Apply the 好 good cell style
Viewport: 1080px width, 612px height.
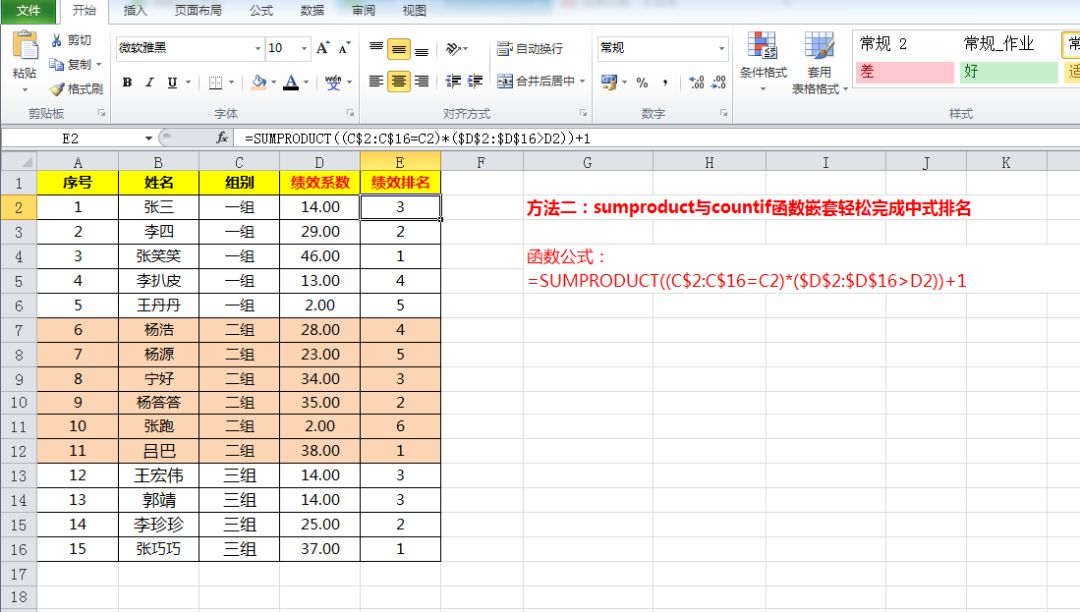tap(1008, 72)
